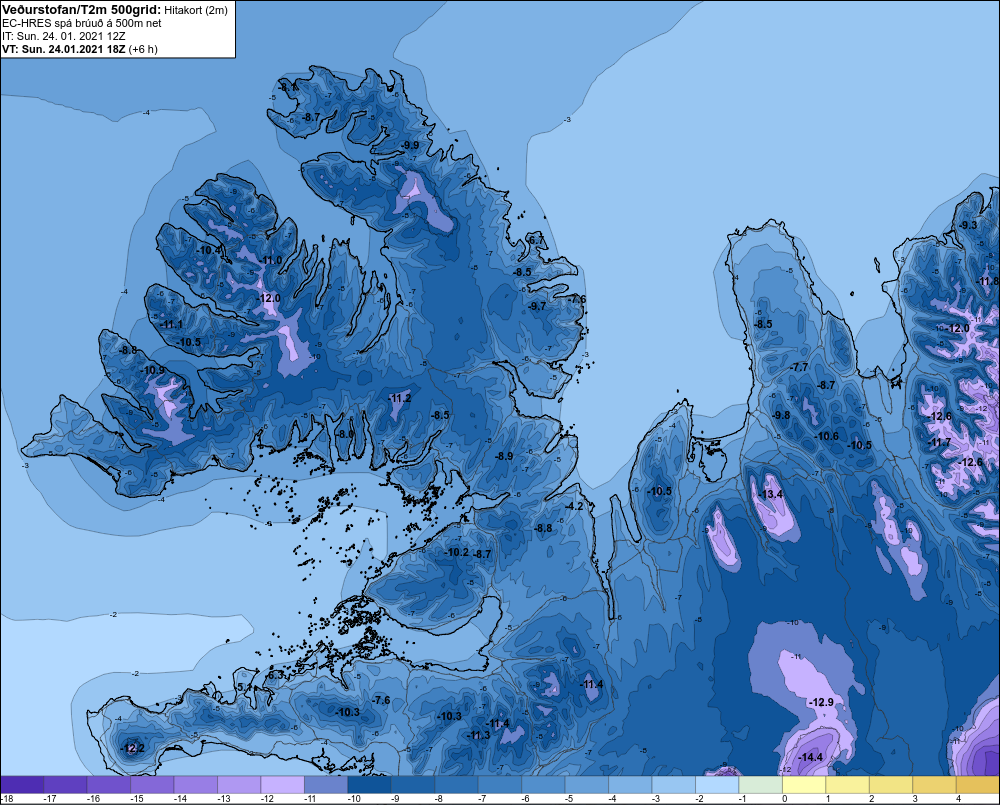This screenshot has width=1000, height=805.
Task: Select the -14.4 temperature reading
Action: [x=811, y=757]
